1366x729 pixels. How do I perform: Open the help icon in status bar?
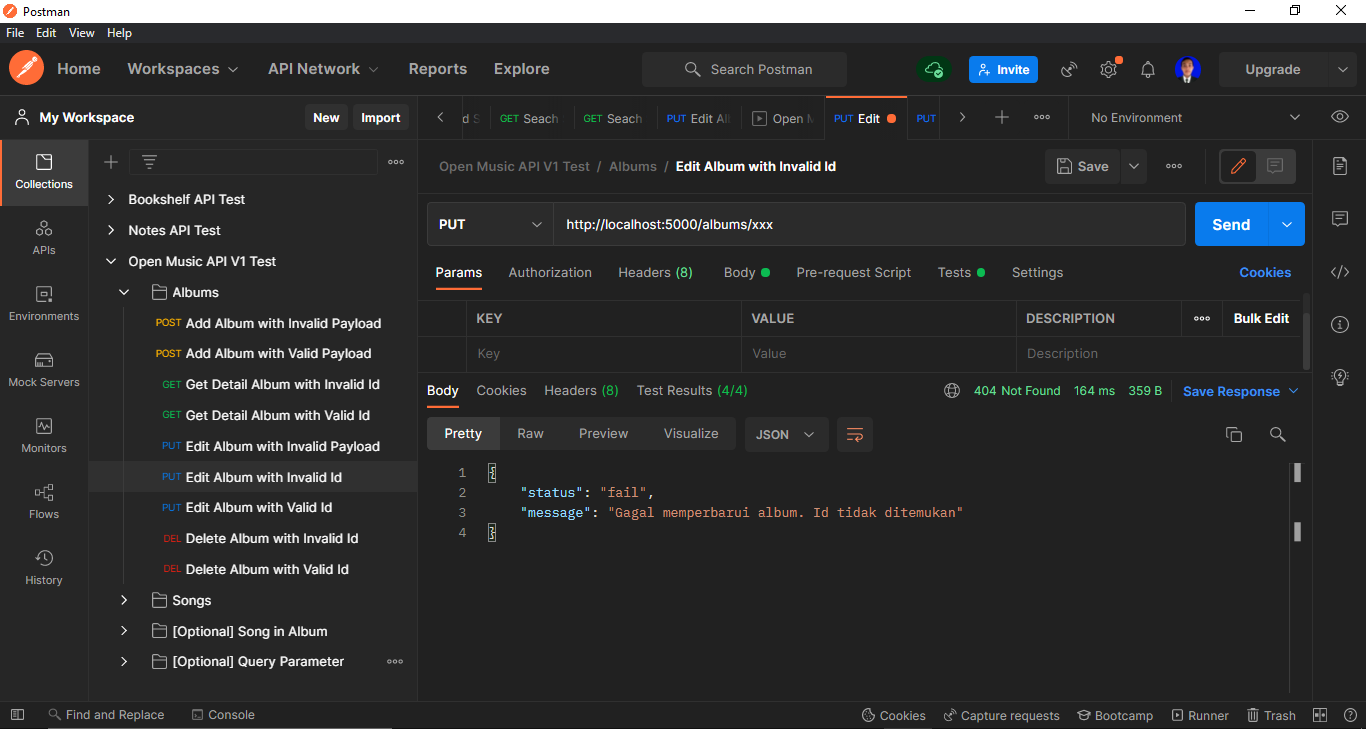[1349, 715]
